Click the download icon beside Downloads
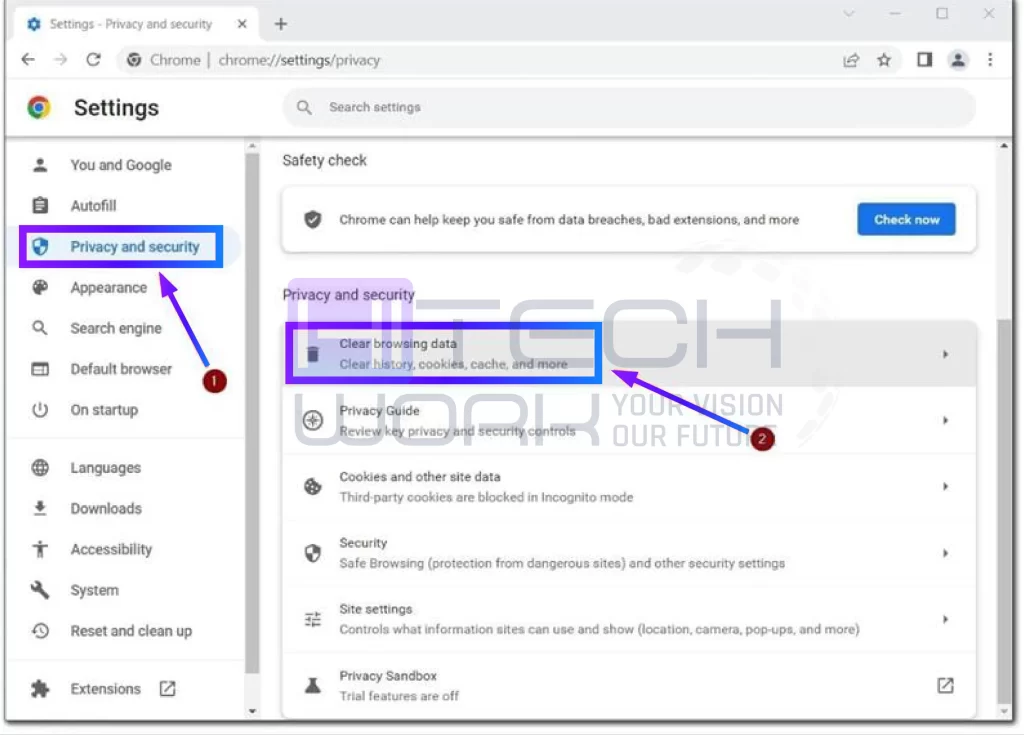This screenshot has height=735, width=1024. click(40, 508)
